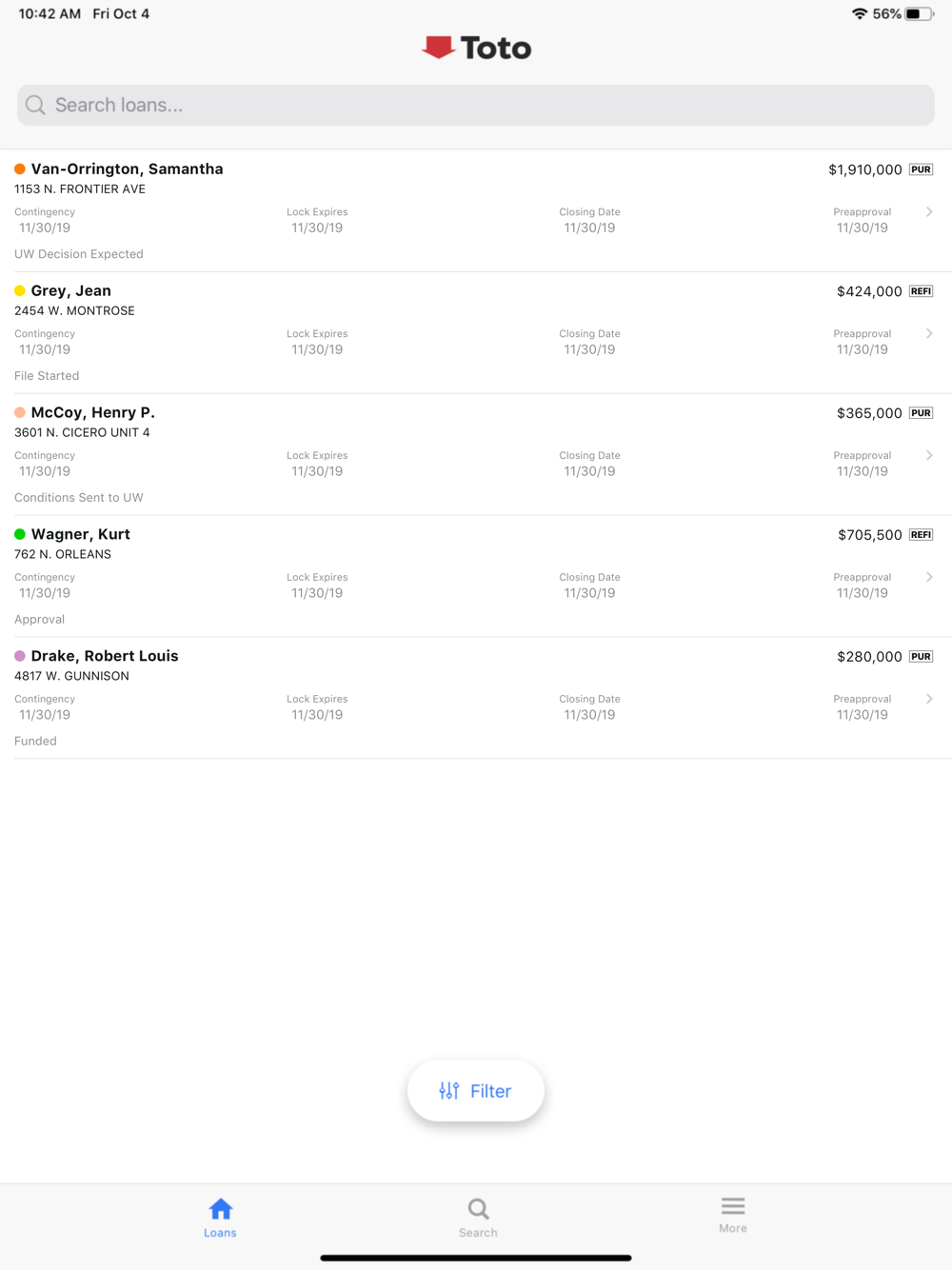The width and height of the screenshot is (952, 1270).
Task: Open the Filter button
Action: pos(476,1091)
